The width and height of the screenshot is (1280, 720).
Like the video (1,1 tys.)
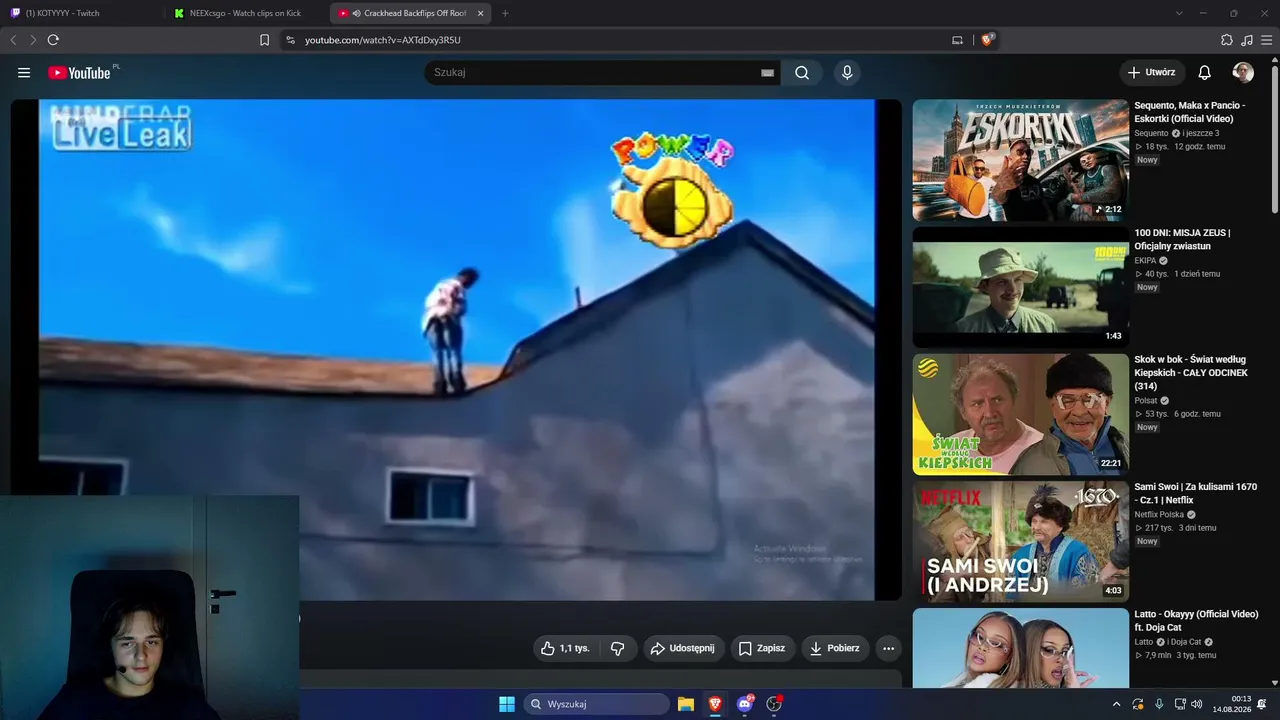coord(566,648)
